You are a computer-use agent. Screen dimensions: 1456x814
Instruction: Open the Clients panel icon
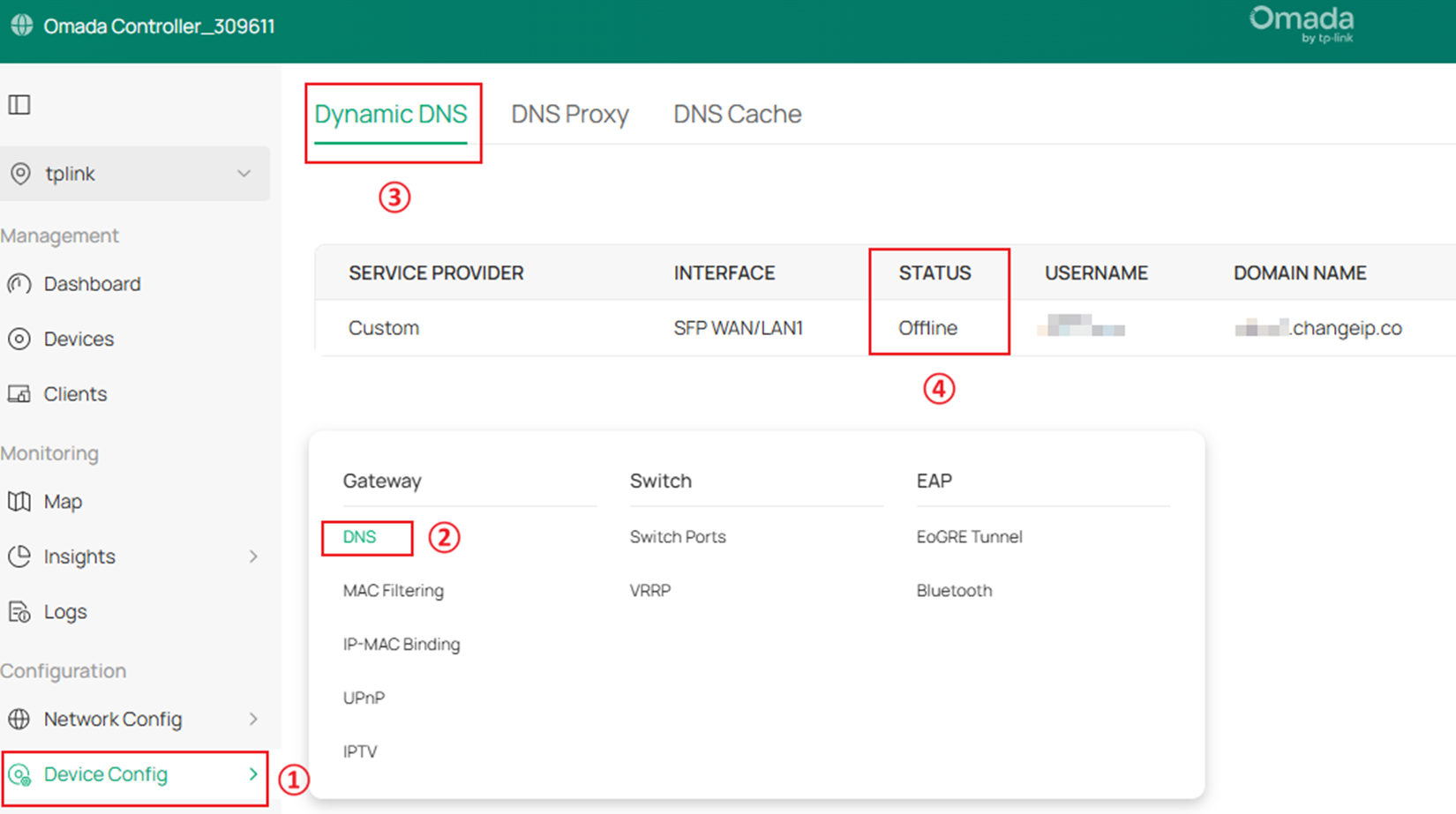coord(19,394)
